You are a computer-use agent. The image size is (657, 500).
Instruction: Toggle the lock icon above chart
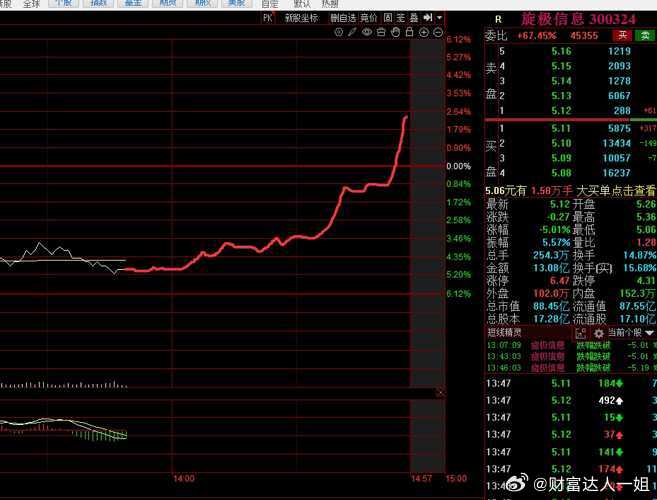coord(409,32)
